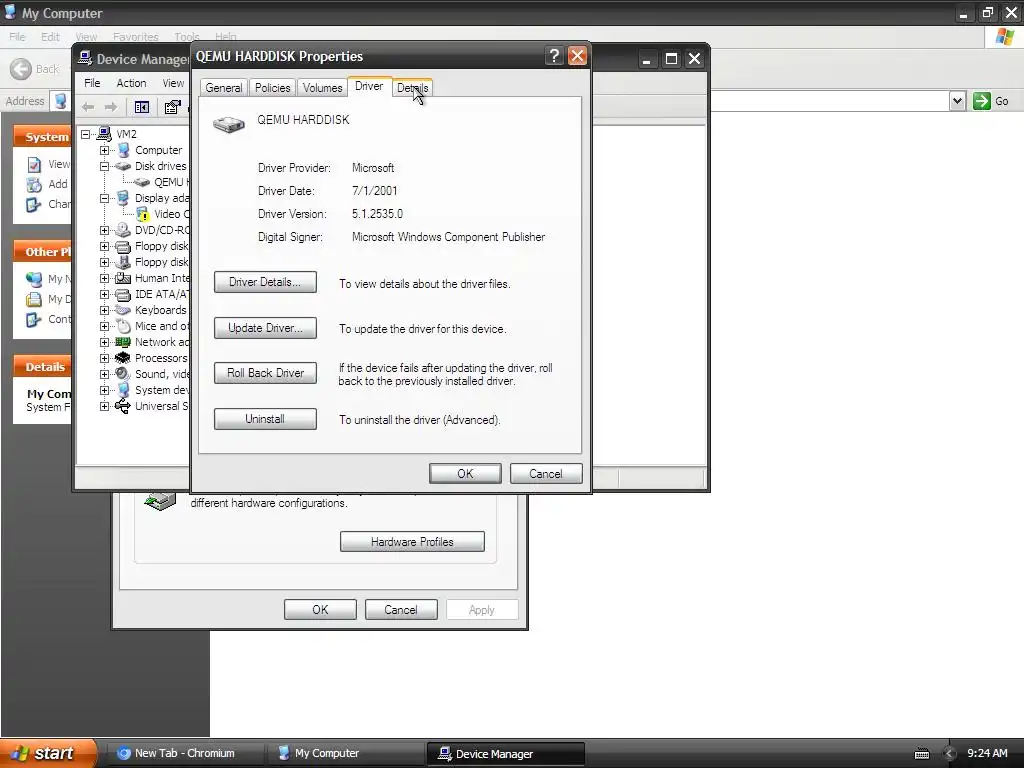
Task: Switch to the Volumes tab
Action: [323, 88]
